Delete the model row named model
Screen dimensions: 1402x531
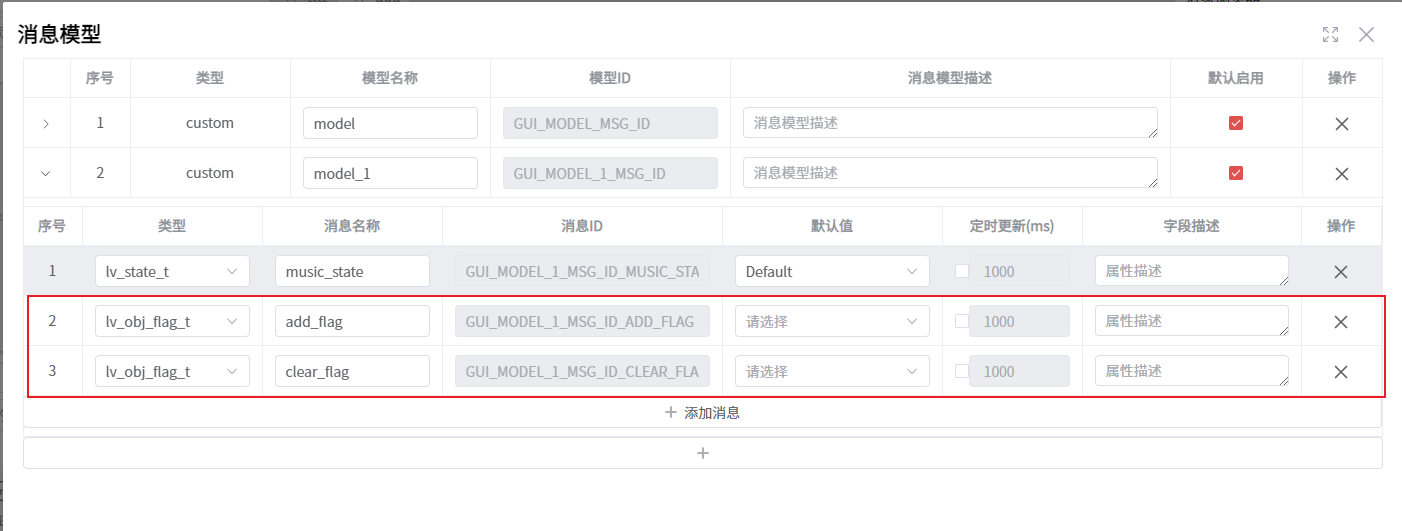click(1342, 123)
